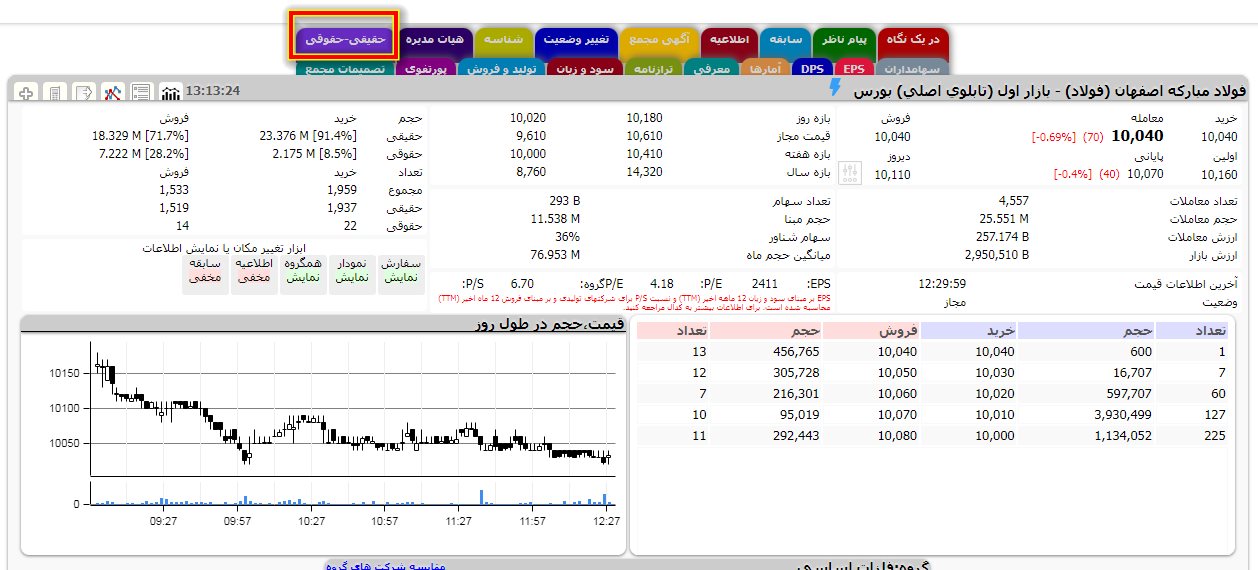1258x570 pixels.
Task: Open the معرفی tab
Action: [712, 69]
